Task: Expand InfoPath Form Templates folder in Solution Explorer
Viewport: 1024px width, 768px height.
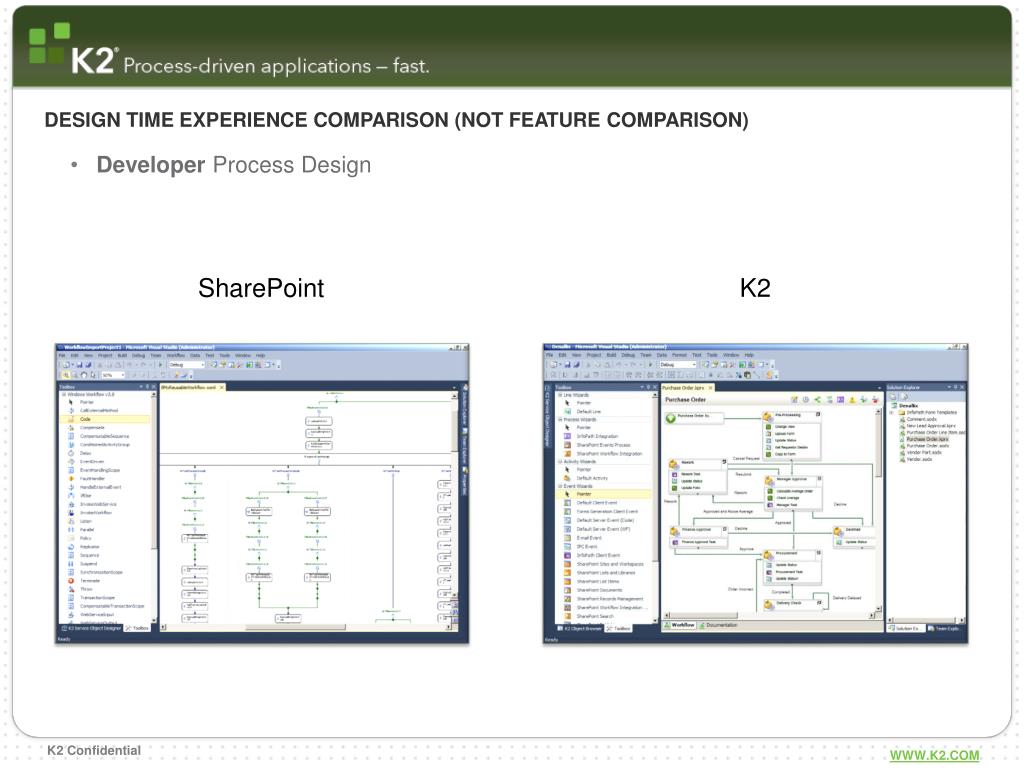Action: tap(891, 413)
